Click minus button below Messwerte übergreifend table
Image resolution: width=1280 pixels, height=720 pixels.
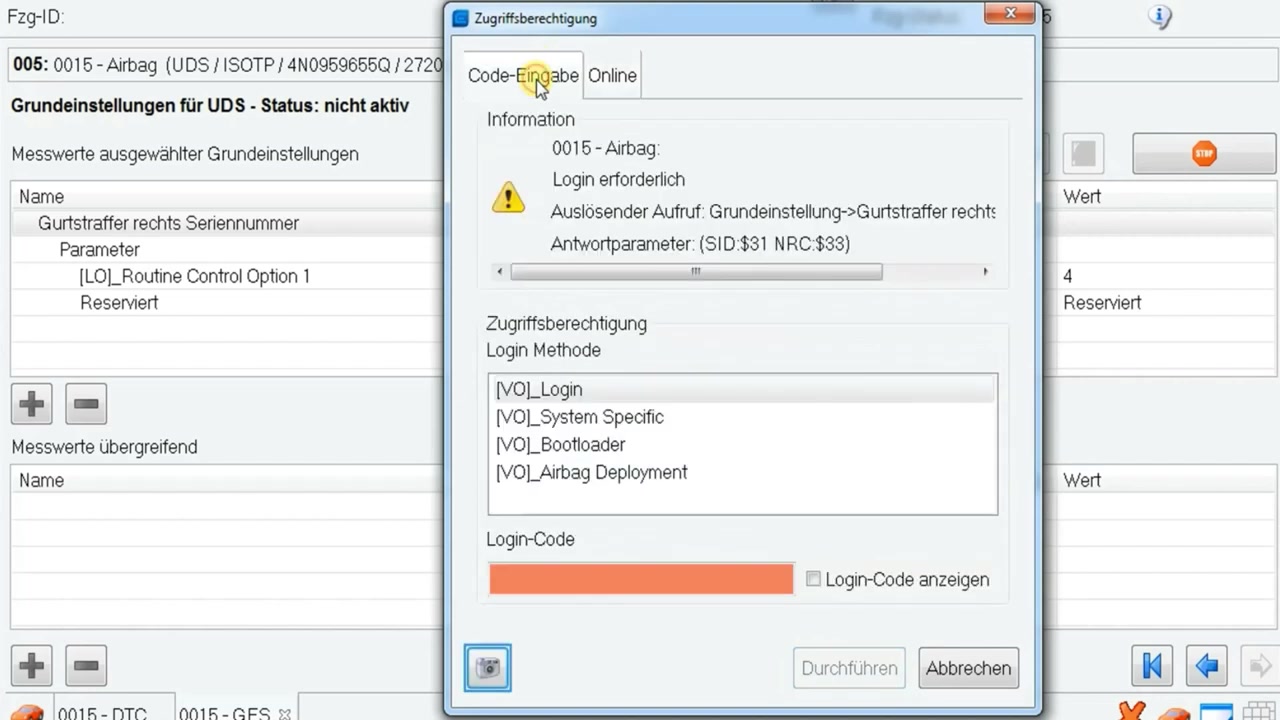point(86,666)
